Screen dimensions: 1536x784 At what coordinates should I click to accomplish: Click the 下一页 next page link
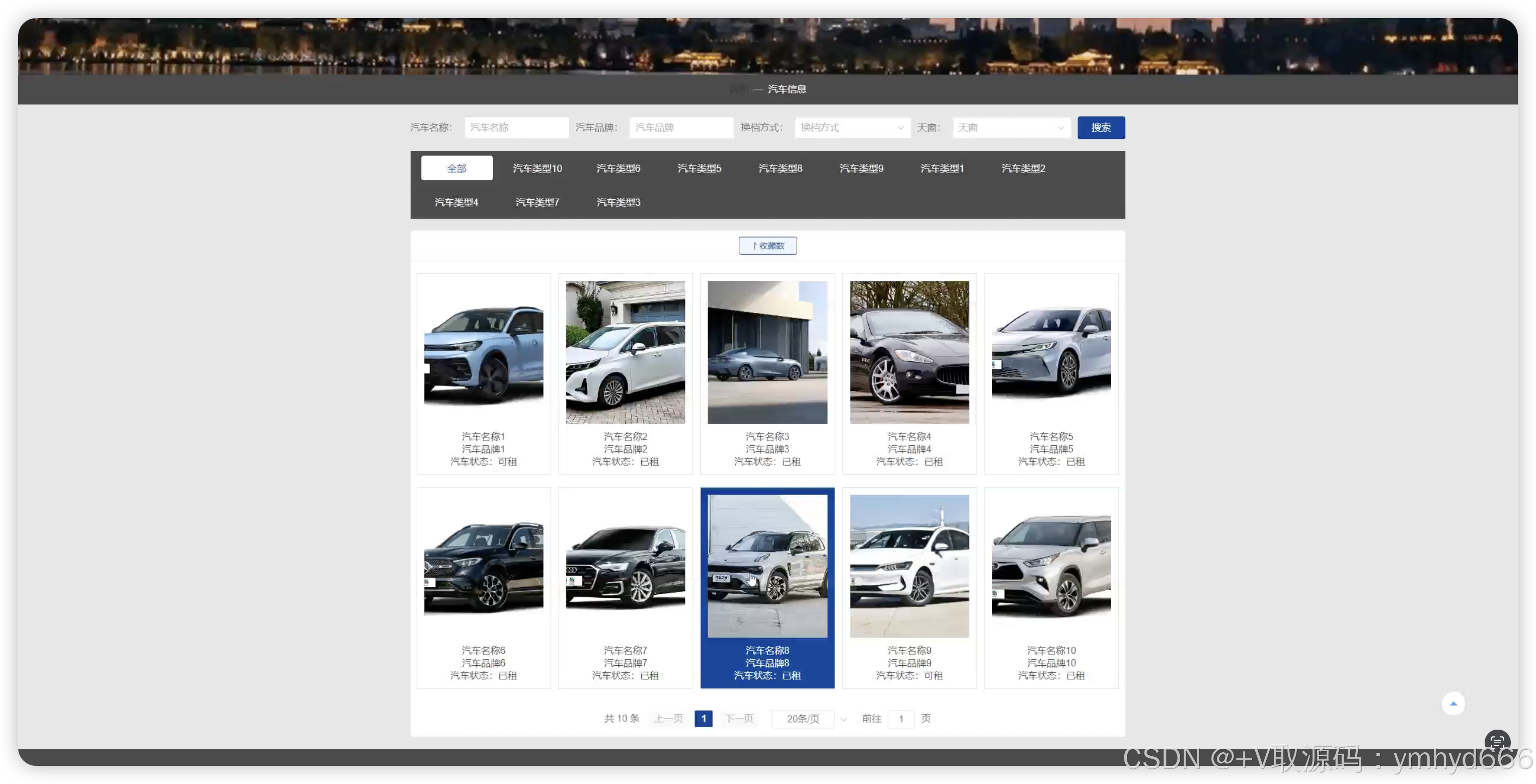coord(739,719)
